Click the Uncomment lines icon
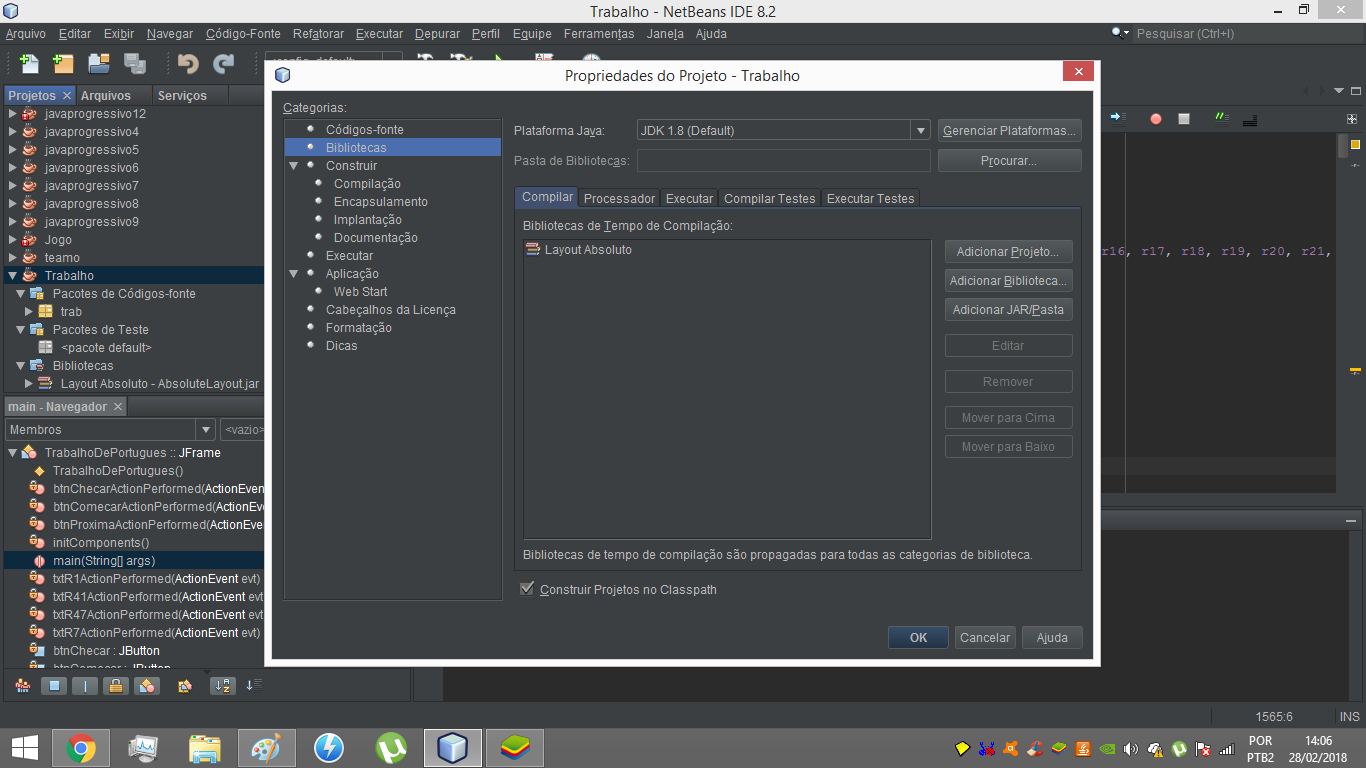This screenshot has width=1366, height=768. click(1249, 118)
